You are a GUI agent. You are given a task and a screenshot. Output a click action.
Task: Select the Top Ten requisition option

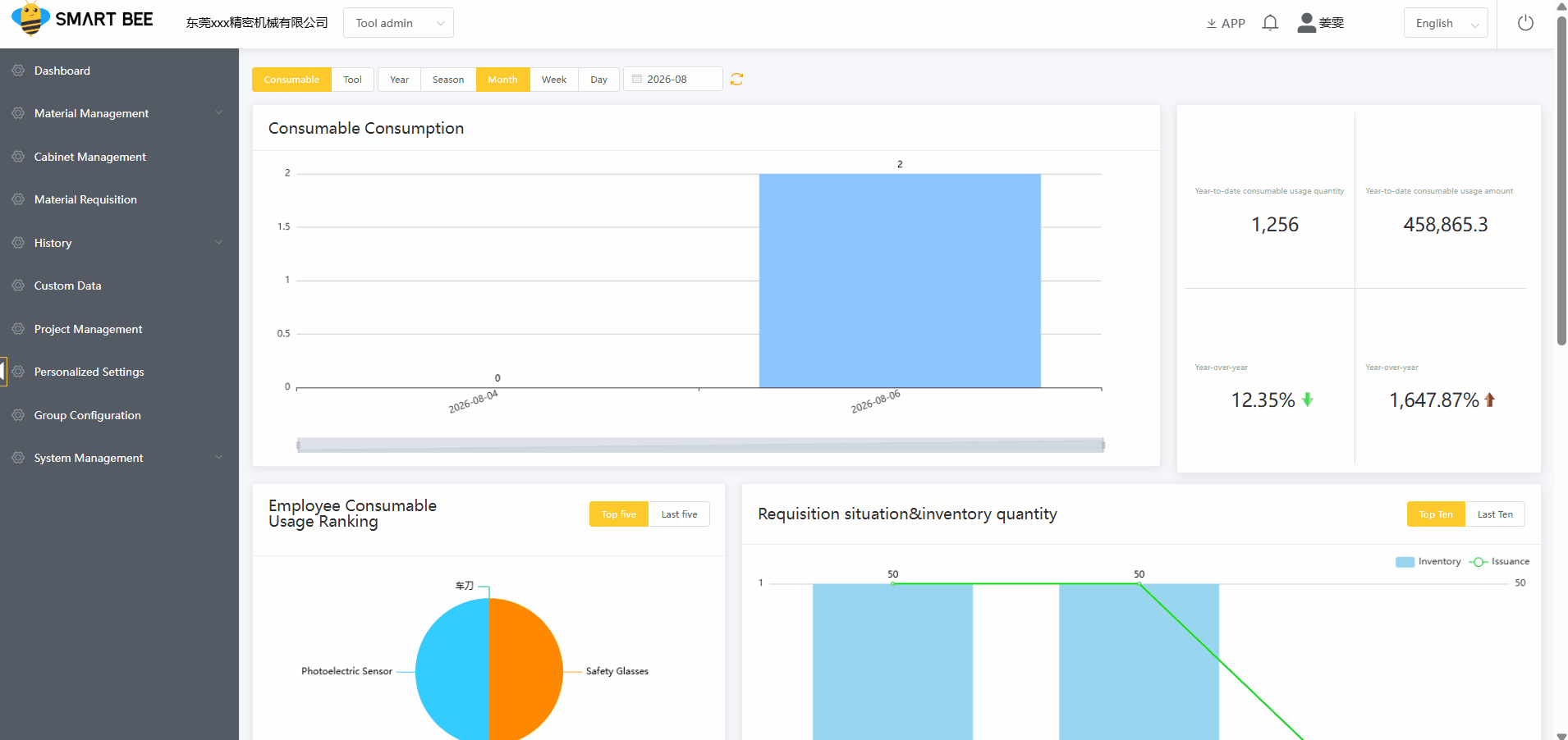[x=1436, y=514]
